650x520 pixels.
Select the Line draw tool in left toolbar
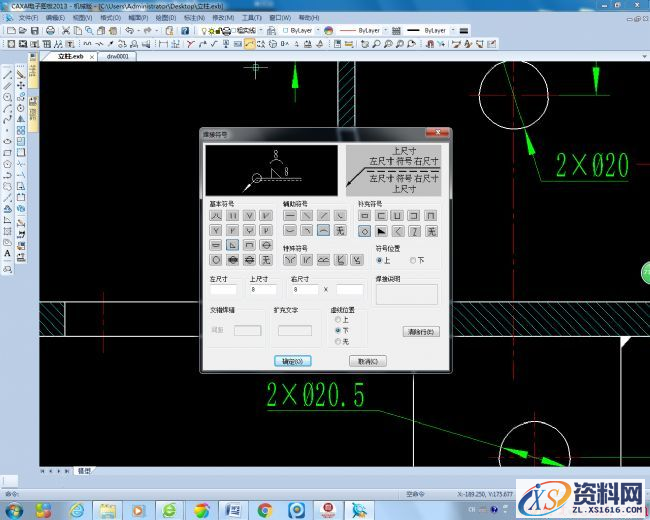pyautogui.click(x=7, y=75)
